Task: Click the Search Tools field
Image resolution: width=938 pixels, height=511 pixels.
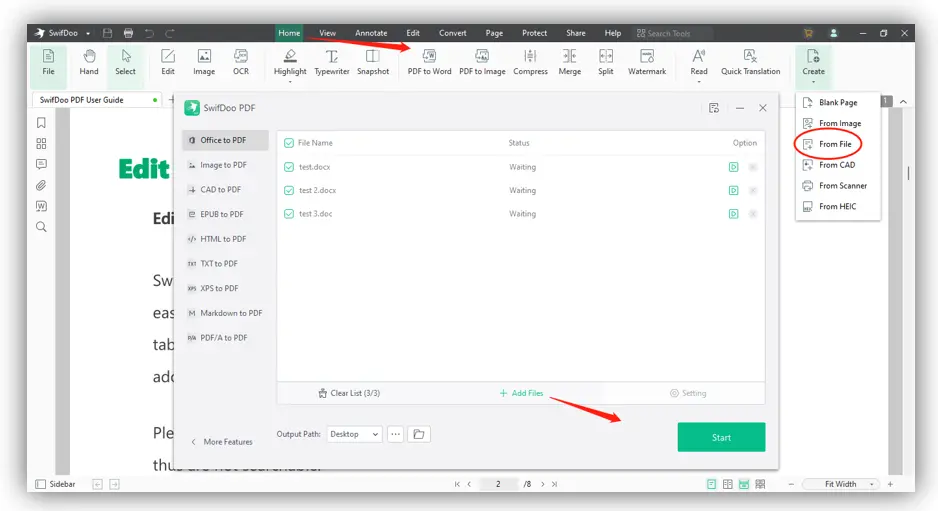Action: [673, 34]
